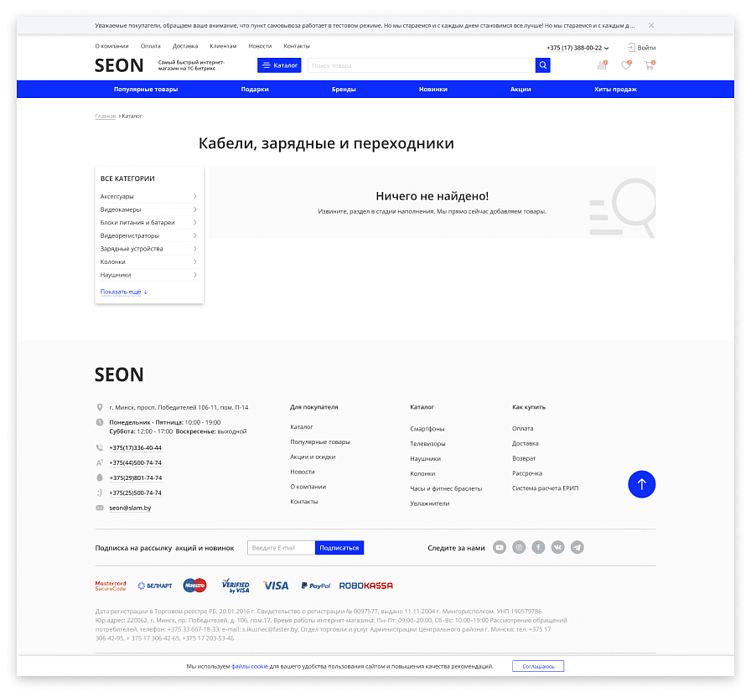Click the PayPal payment logo
Image resolution: width=751 pixels, height=692 pixels.
[x=316, y=586]
